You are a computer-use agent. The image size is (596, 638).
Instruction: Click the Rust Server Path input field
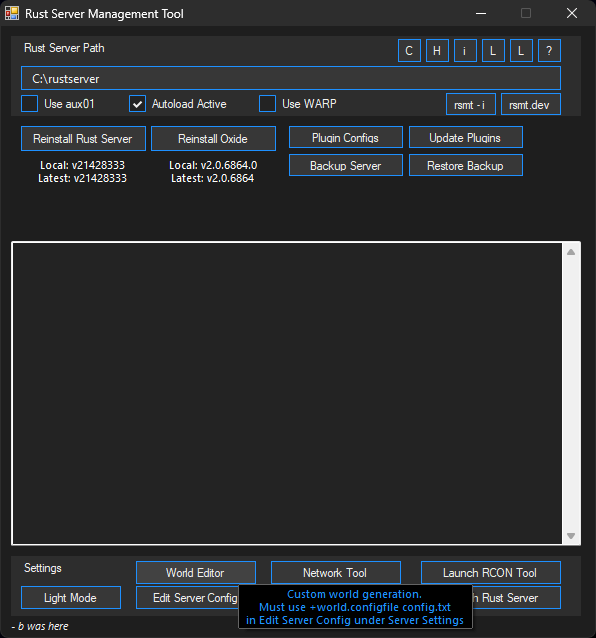pos(291,78)
